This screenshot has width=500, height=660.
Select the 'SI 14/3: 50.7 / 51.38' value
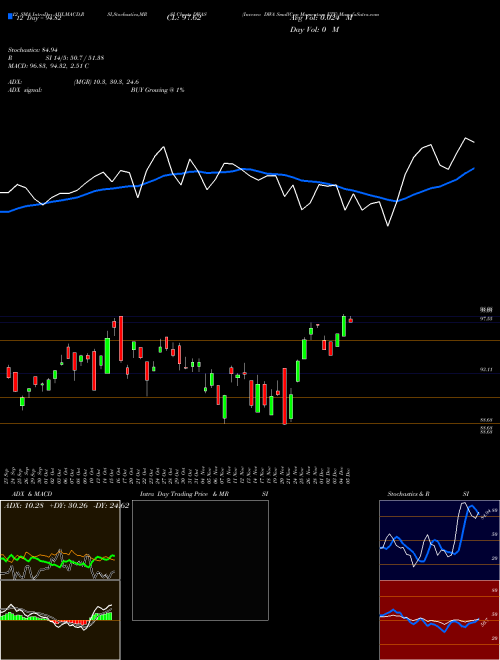(74, 58)
